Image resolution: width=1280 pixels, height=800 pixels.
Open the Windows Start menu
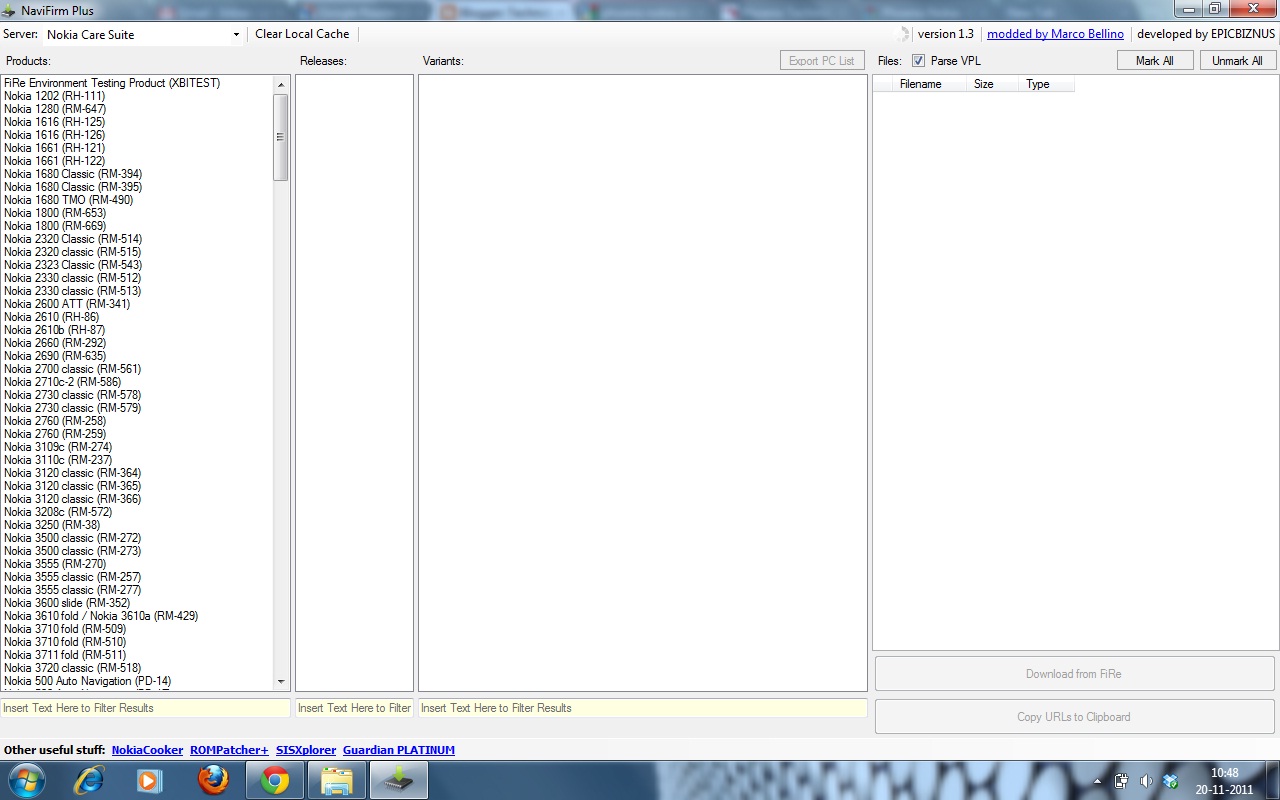click(25, 780)
